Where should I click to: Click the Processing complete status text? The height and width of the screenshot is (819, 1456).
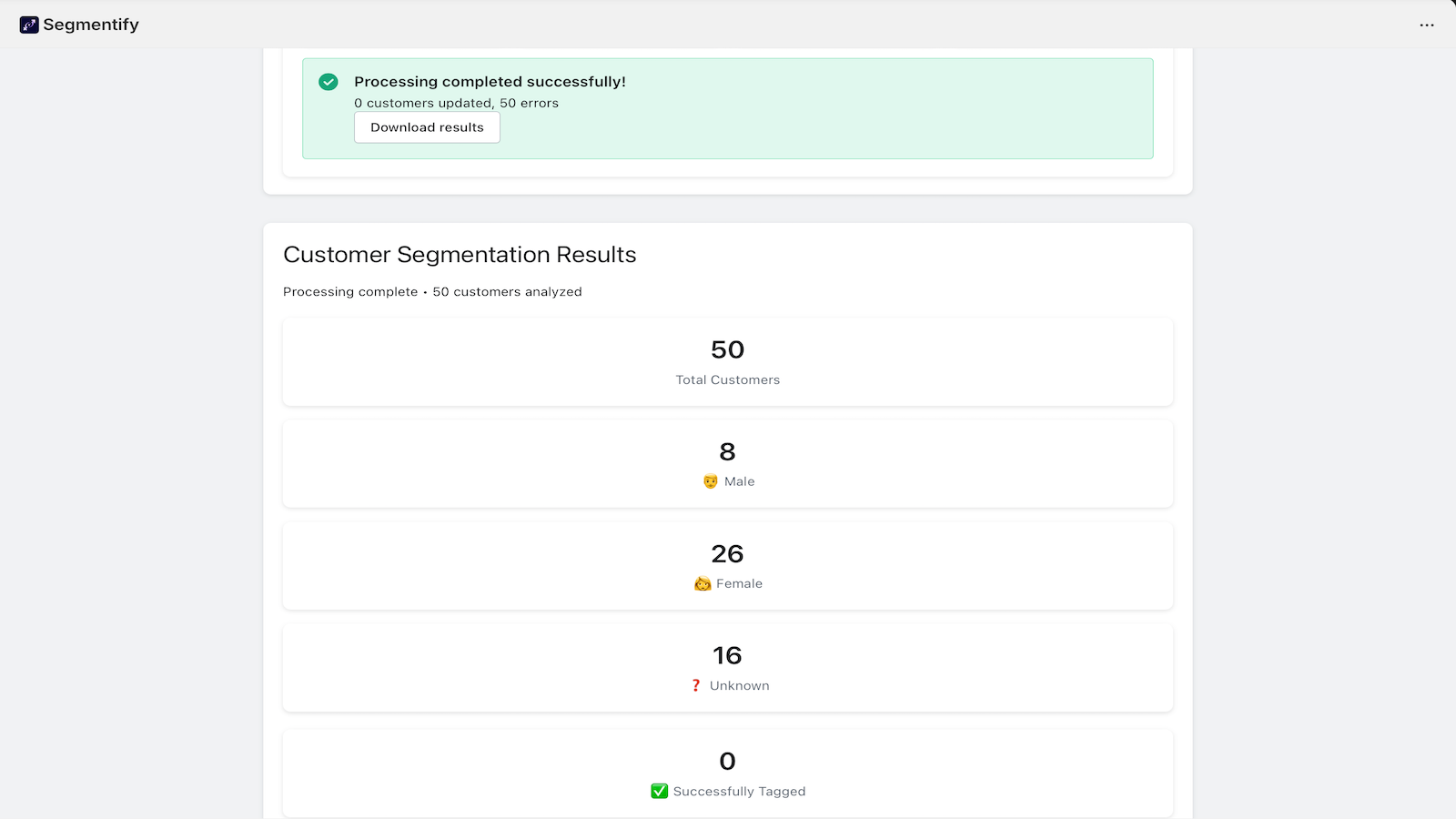349,291
